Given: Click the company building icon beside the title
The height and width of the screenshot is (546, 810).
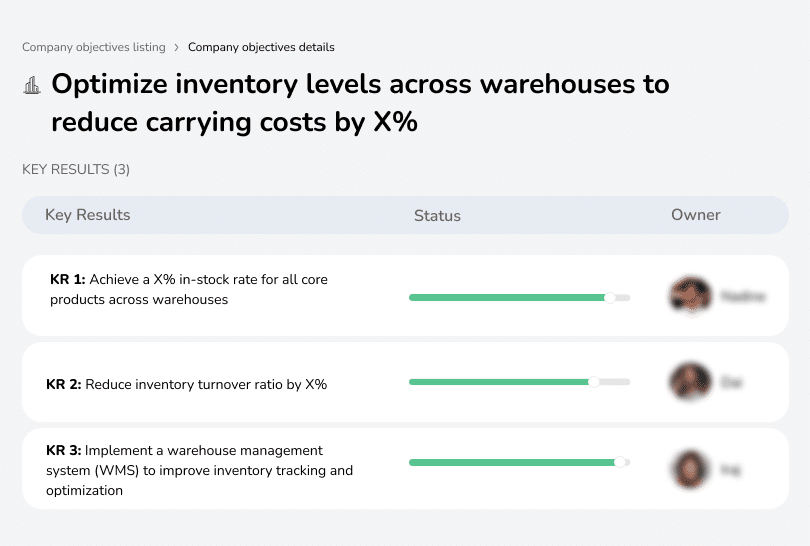Looking at the screenshot, I should pyautogui.click(x=31, y=86).
